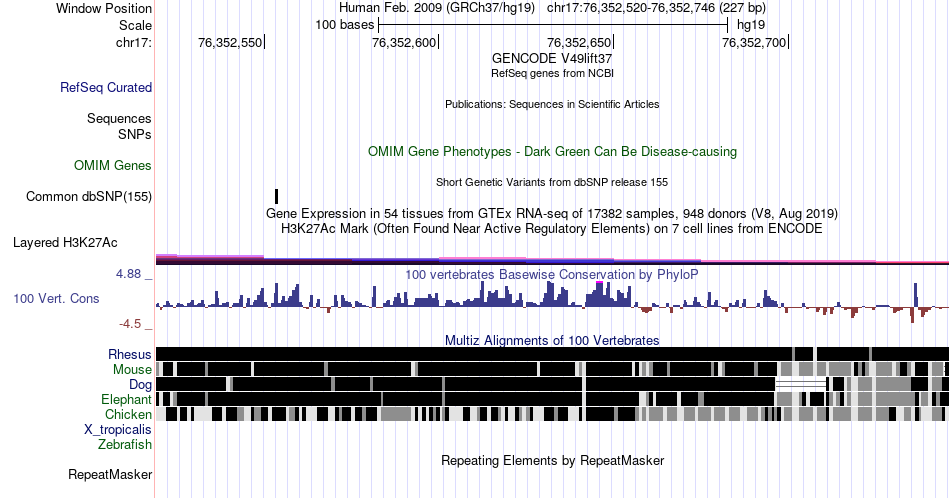Click Publications: Sequences in Scientific Articles title
This screenshot has width=950, height=498.
click(x=552, y=104)
